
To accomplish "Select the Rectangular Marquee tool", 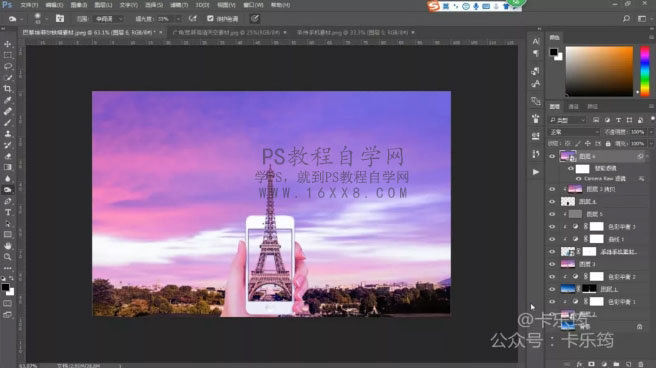I will tap(8, 55).
